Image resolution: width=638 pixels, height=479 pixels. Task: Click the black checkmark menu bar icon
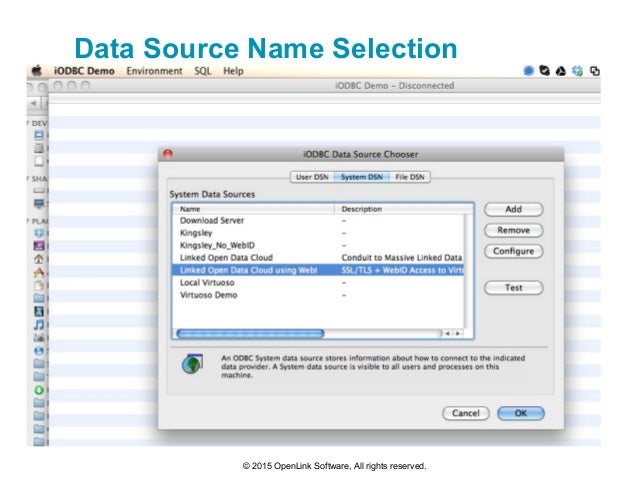(544, 71)
